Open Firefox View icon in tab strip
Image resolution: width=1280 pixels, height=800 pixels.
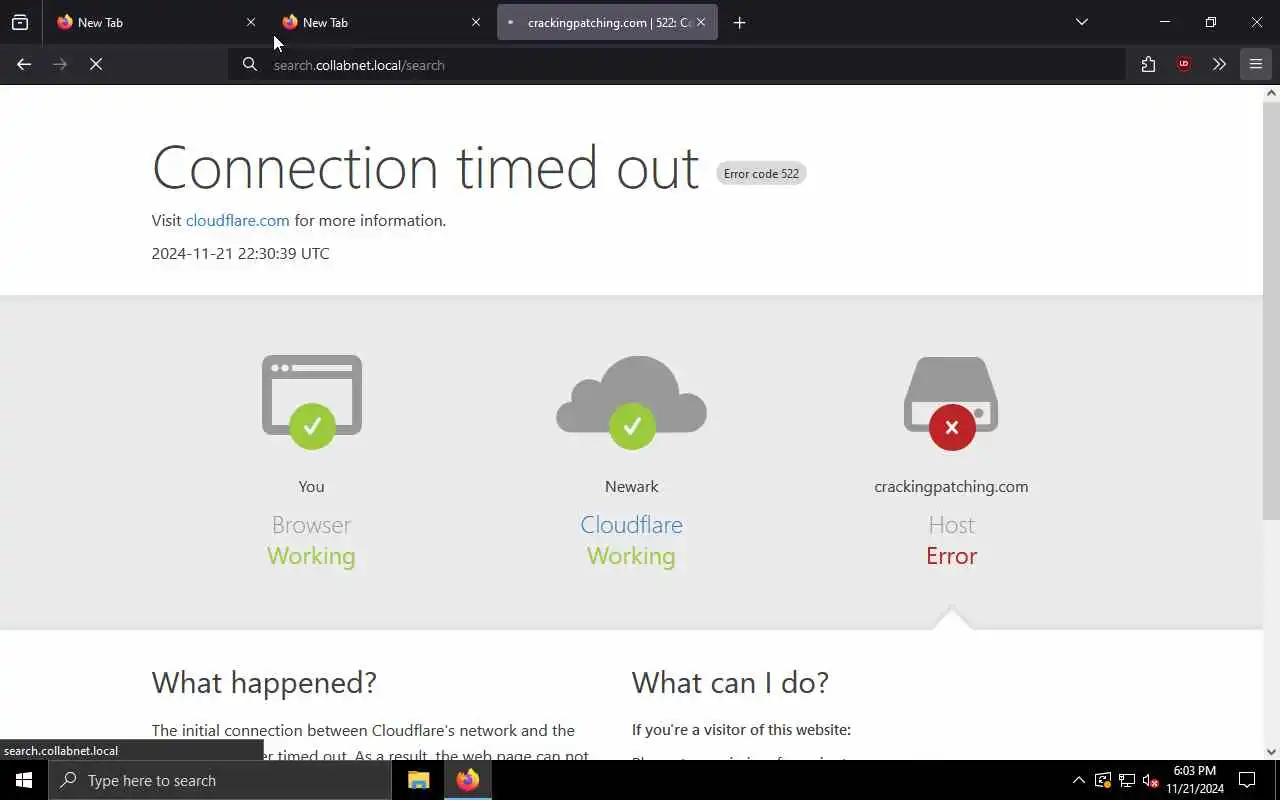[x=20, y=22]
